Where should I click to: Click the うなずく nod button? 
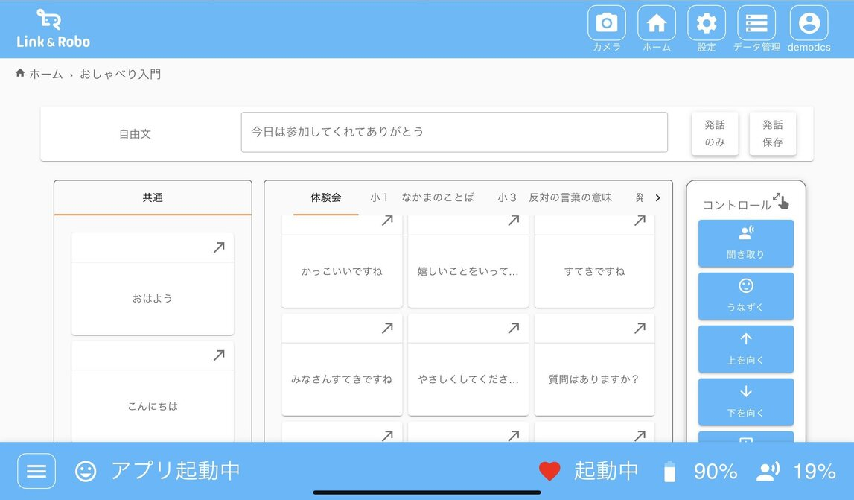[746, 296]
